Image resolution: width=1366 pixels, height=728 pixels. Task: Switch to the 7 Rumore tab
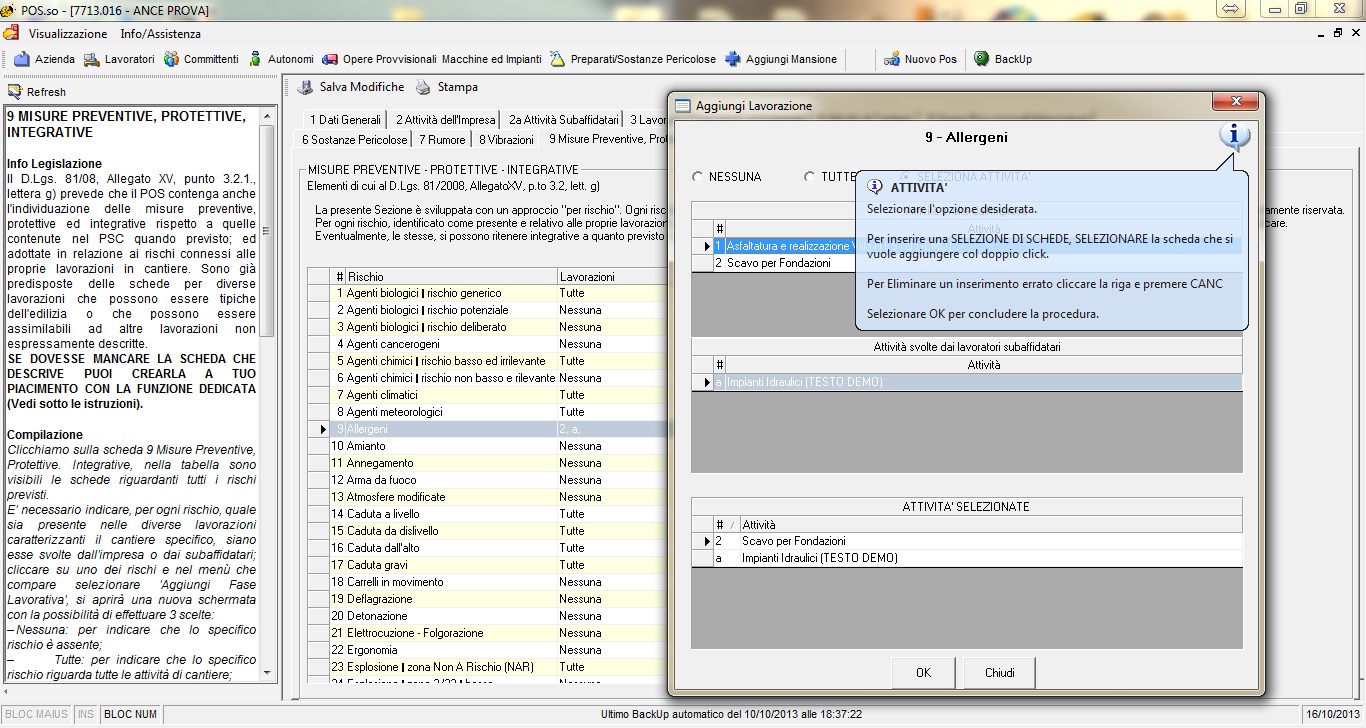pyautogui.click(x=442, y=139)
